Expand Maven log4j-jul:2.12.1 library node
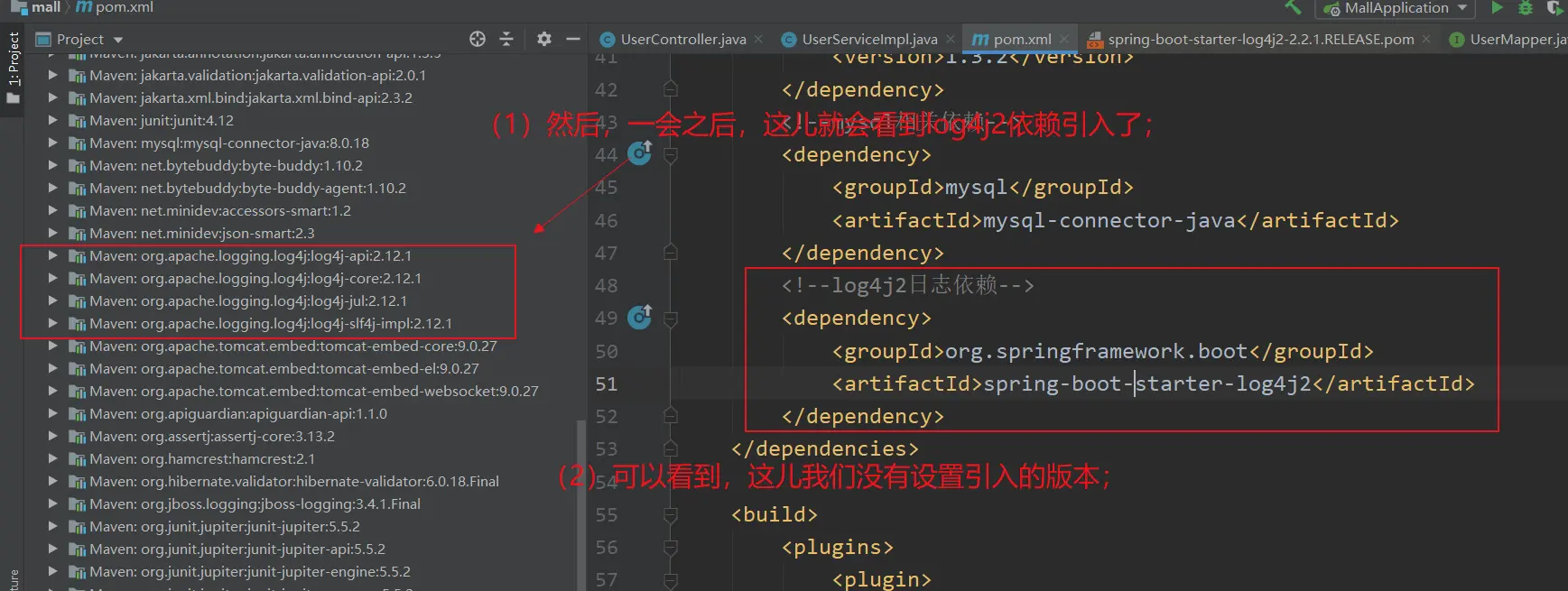The width and height of the screenshot is (1568, 591). (x=52, y=300)
